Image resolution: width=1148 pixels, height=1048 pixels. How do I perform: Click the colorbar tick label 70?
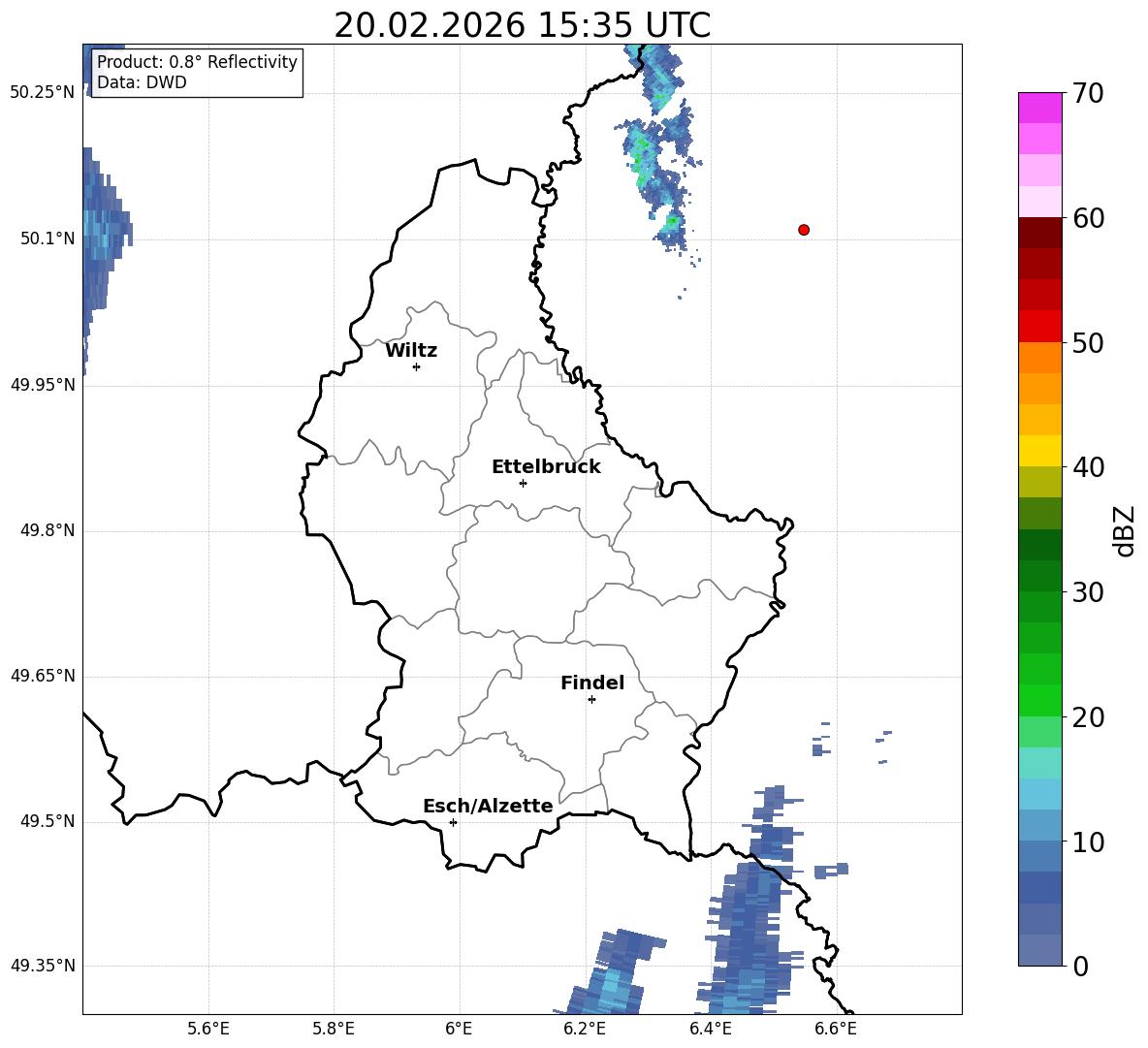(1088, 93)
